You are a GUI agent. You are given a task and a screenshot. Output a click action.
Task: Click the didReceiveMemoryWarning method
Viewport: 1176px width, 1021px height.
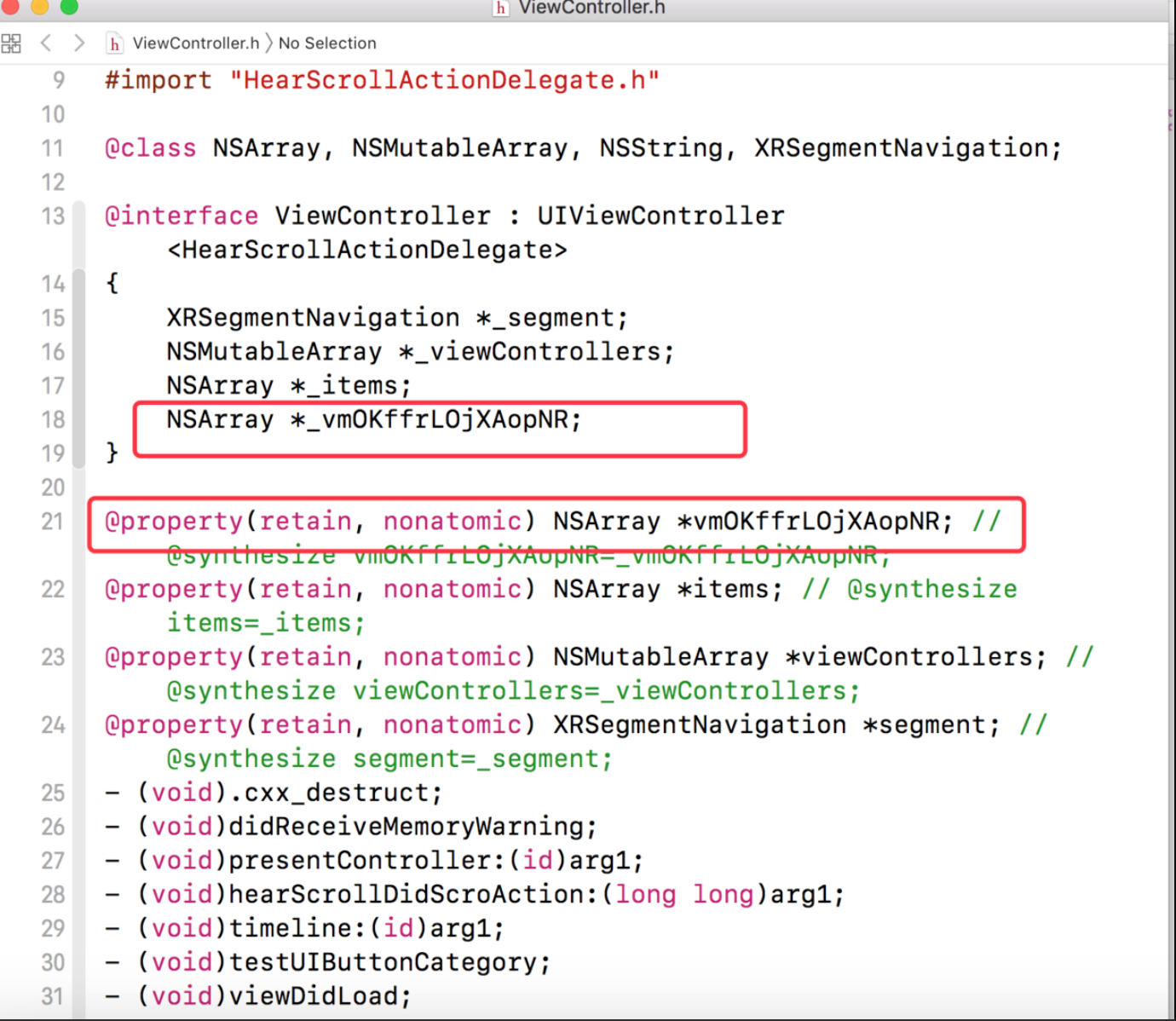tap(412, 827)
